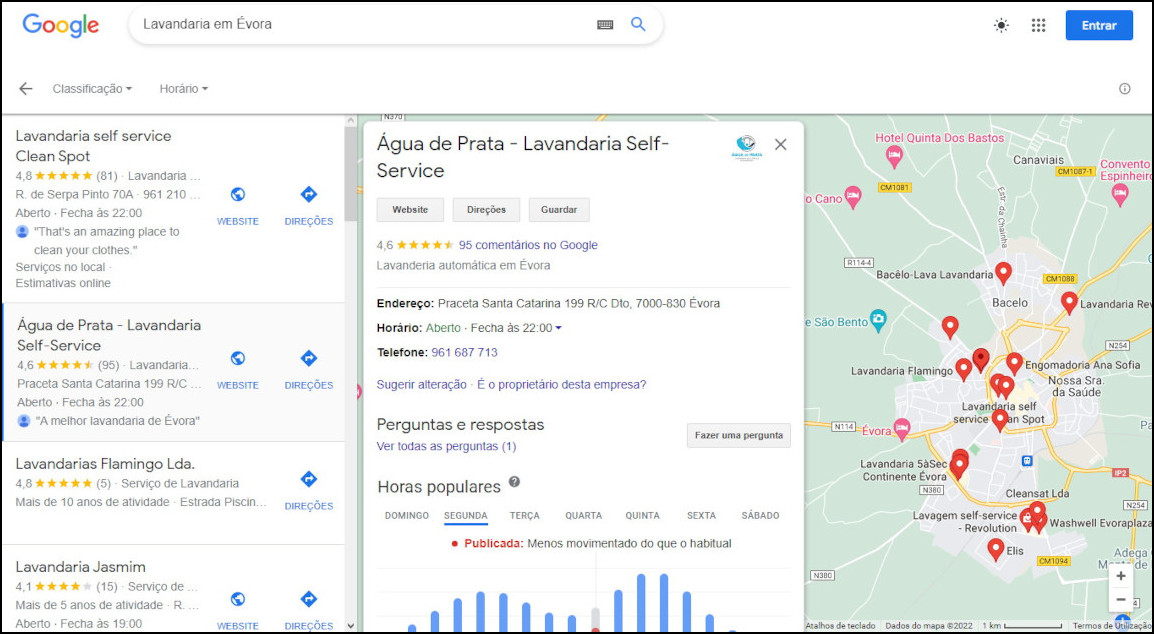The height and width of the screenshot is (634, 1154).
Task: Open Lavandarias Flamingo Lda. result title
Action: [x=105, y=464]
